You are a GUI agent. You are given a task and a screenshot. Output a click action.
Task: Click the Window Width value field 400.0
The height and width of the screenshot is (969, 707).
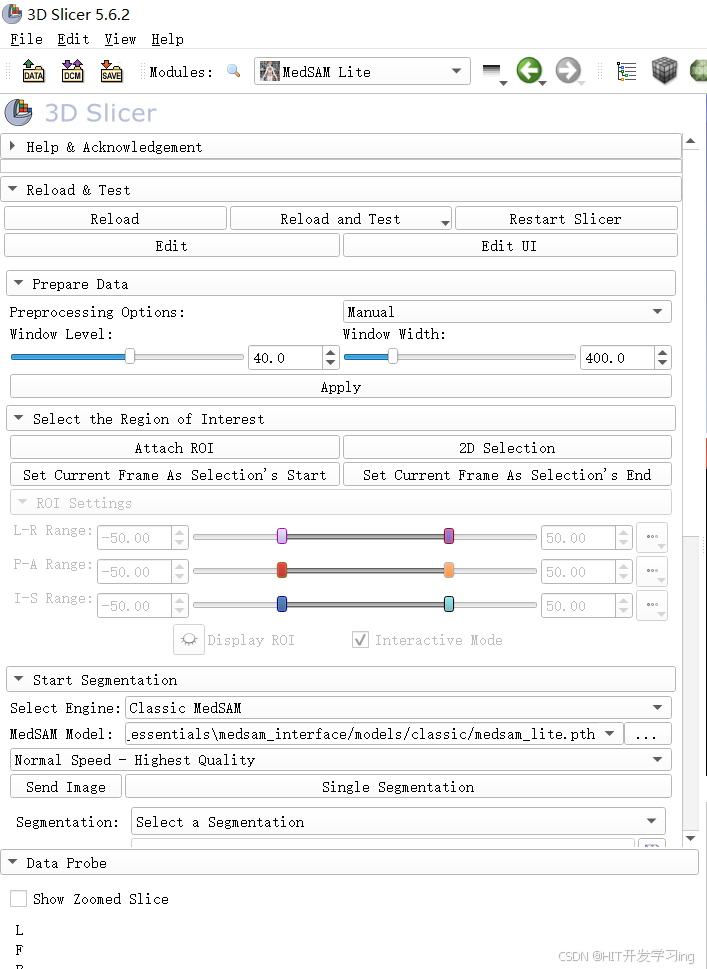(x=617, y=358)
